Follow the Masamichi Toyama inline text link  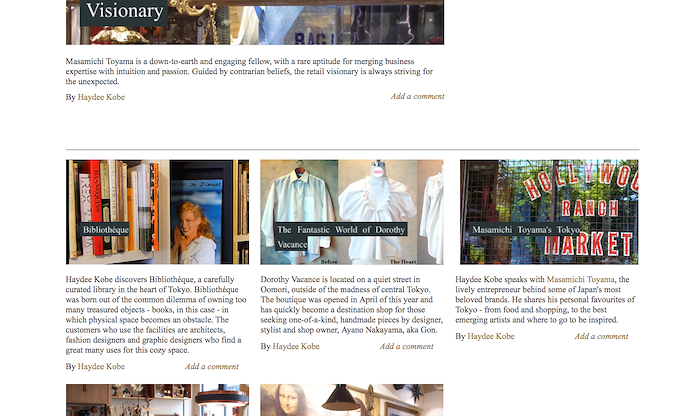pos(580,279)
